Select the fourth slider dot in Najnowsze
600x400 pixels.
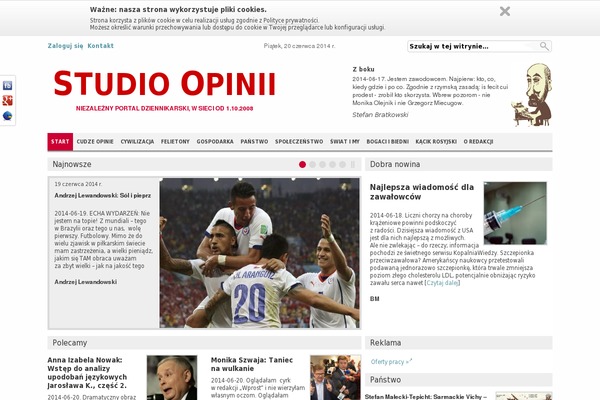tap(333, 164)
